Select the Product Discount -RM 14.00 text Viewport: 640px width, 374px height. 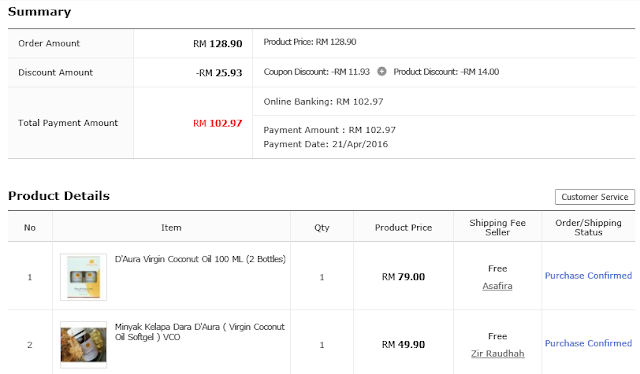(x=446, y=72)
